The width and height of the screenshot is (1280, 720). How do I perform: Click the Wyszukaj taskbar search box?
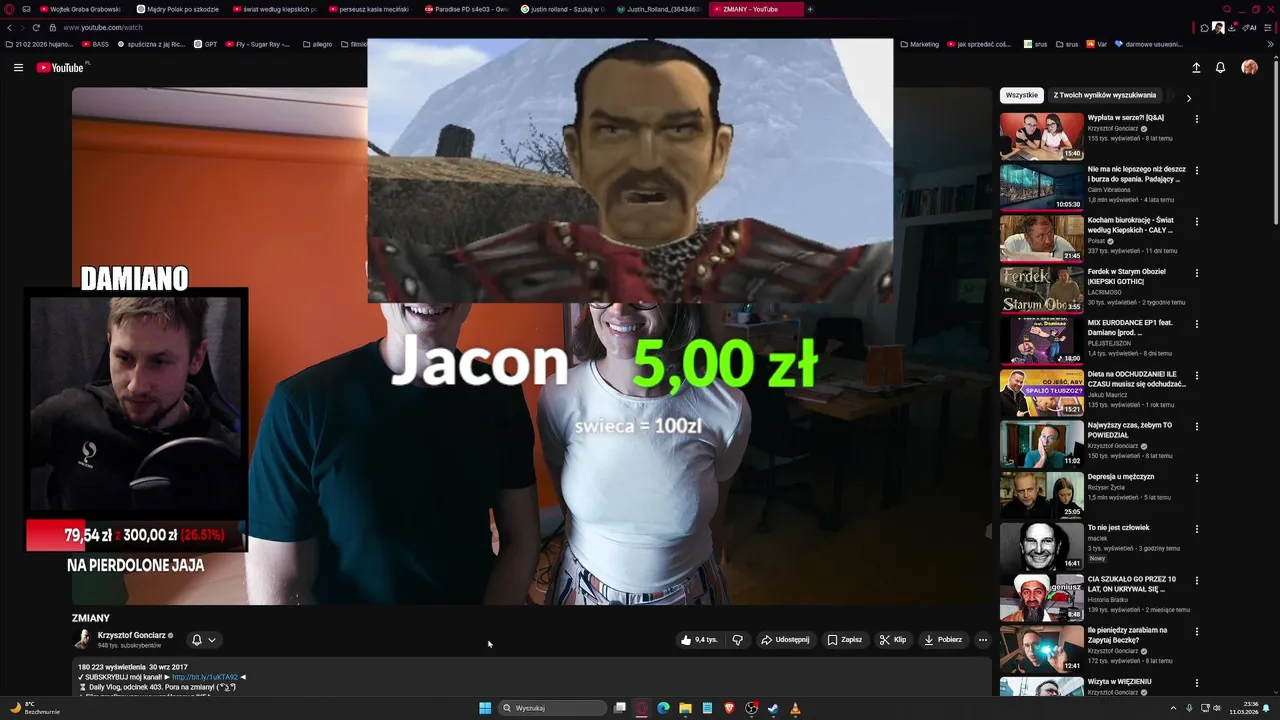tap(553, 708)
